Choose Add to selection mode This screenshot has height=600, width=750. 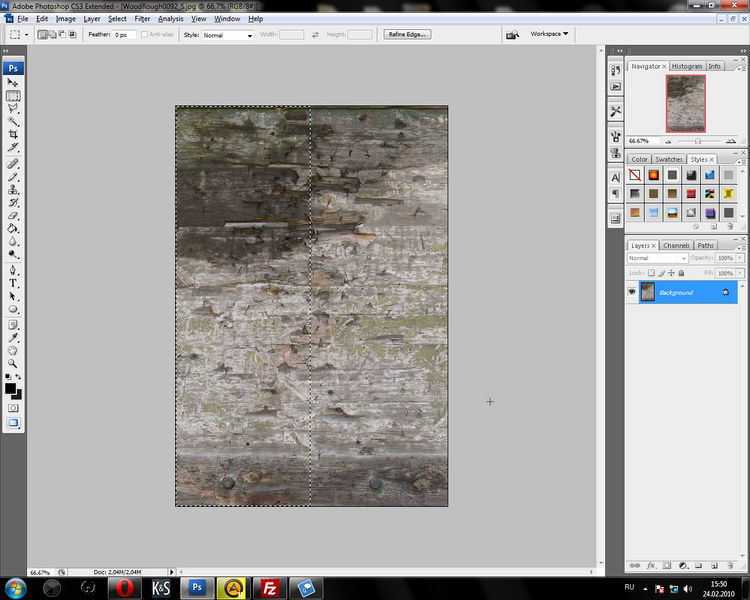52,34
